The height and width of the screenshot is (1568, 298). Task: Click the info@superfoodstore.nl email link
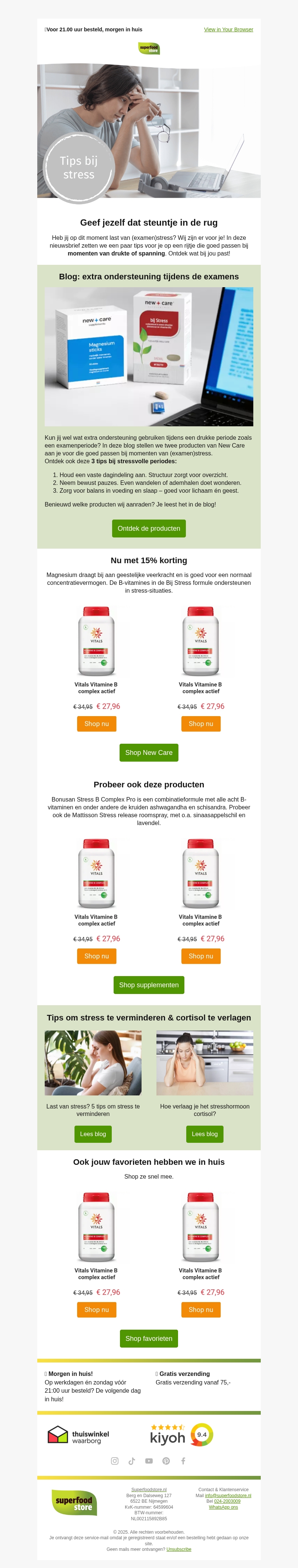228,1496
